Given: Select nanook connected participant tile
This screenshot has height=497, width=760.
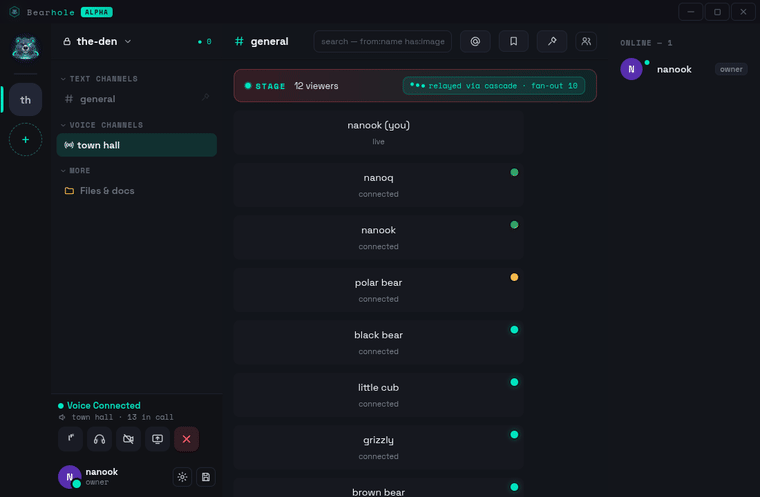Looking at the screenshot, I should [x=379, y=237].
